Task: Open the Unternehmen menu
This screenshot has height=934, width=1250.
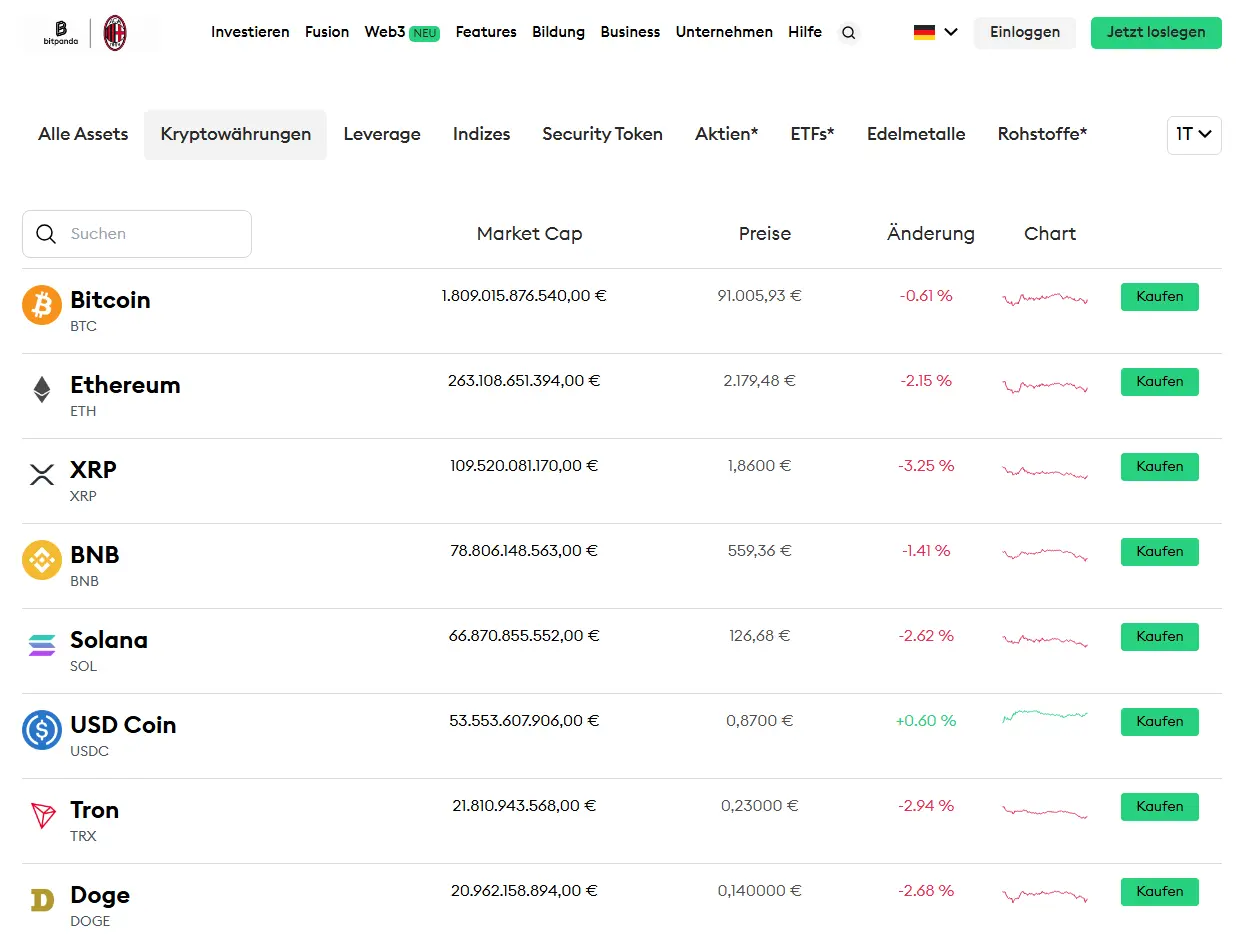Action: pos(724,32)
